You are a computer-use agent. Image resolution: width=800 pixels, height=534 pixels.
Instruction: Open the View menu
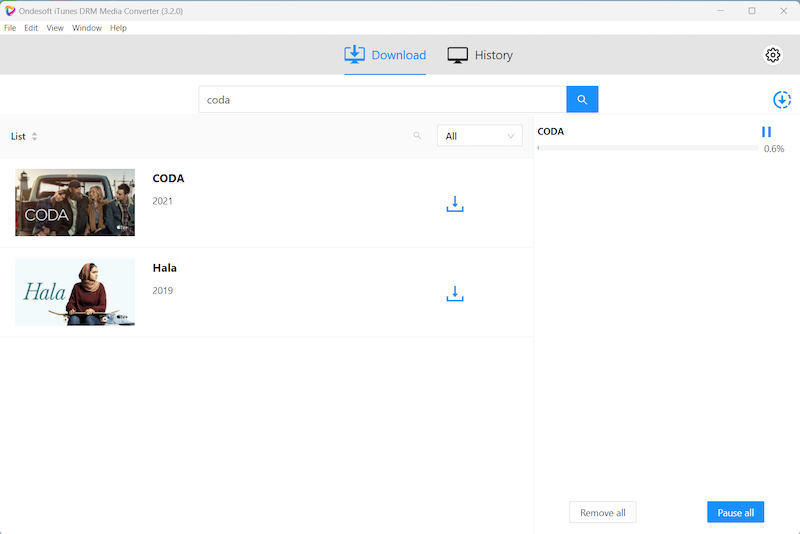point(55,28)
